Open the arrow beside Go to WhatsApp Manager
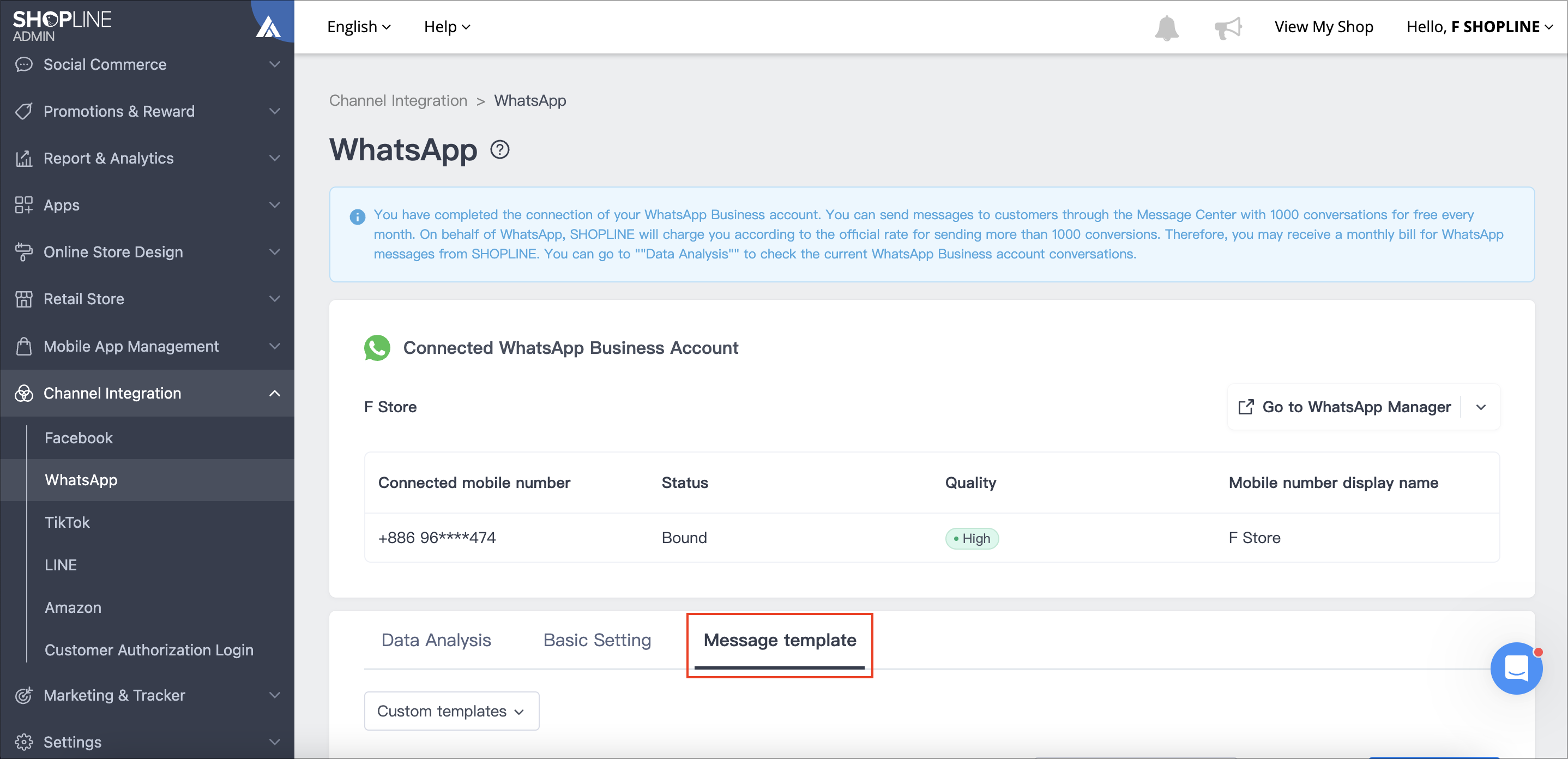This screenshot has width=1568, height=759. pyautogui.click(x=1480, y=407)
